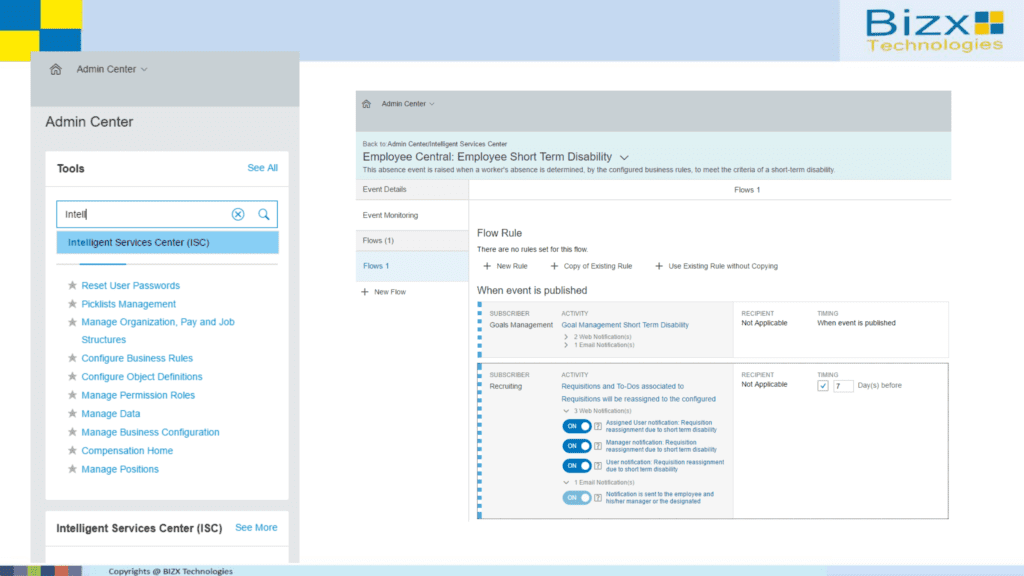Open Picklists Management link
This screenshot has height=576, width=1024.
[x=129, y=304]
